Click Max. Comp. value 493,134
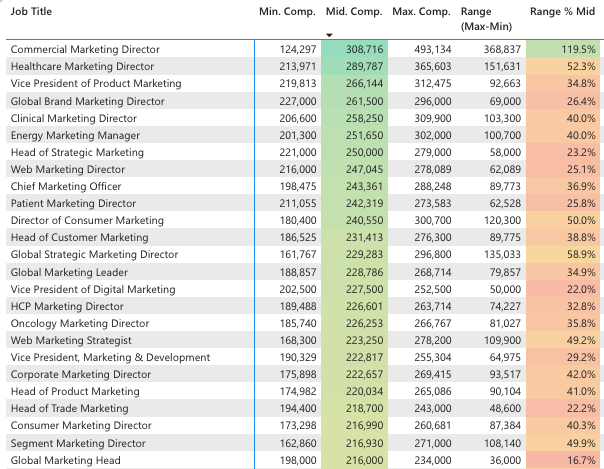 coord(433,49)
